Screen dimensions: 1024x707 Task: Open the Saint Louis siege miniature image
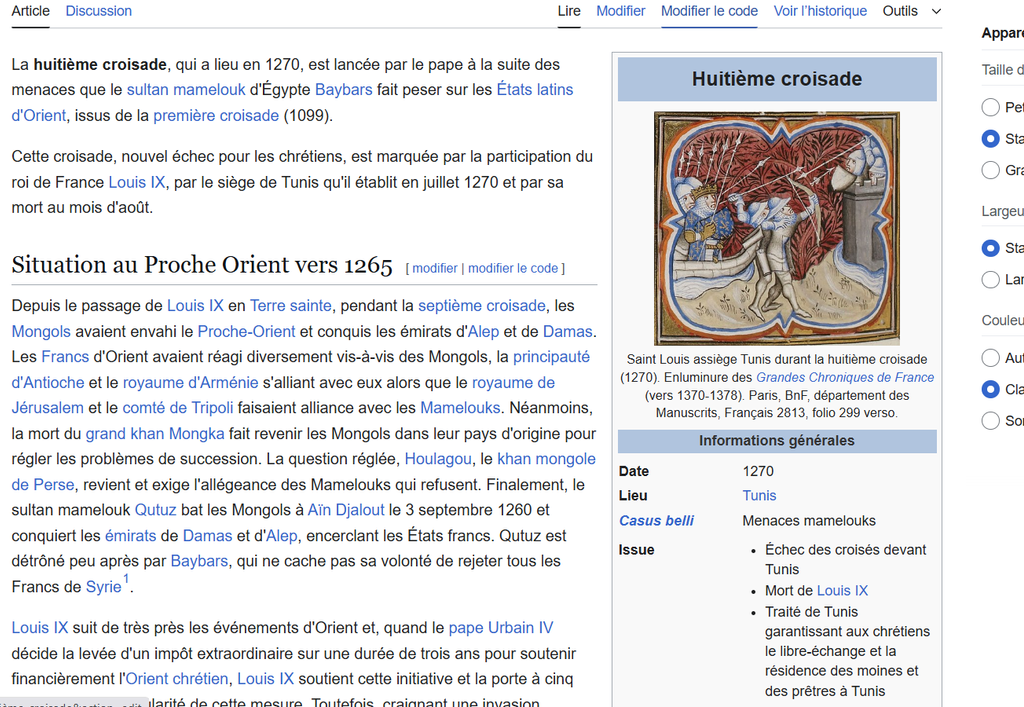click(777, 228)
